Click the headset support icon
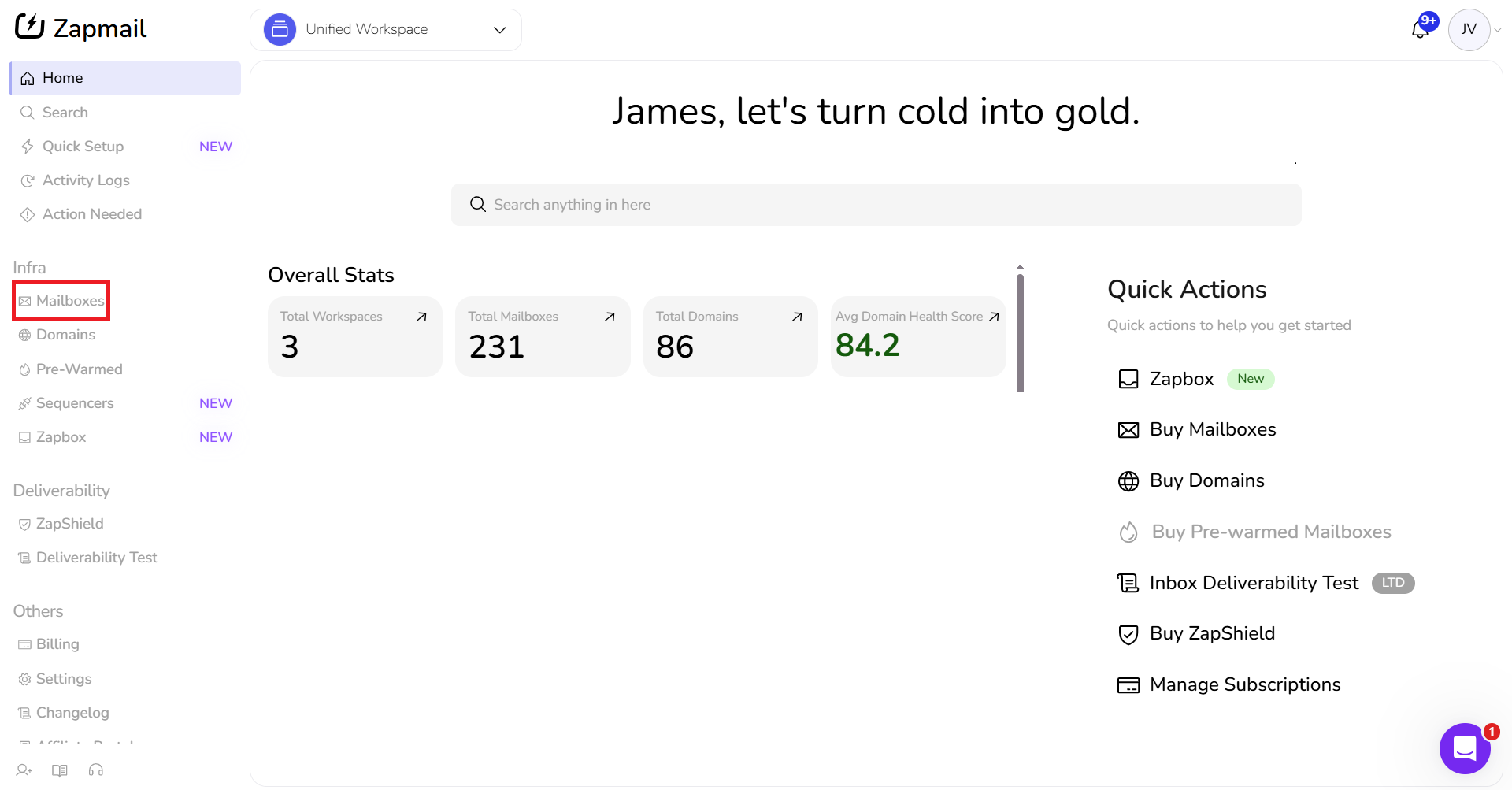 pyautogui.click(x=96, y=770)
